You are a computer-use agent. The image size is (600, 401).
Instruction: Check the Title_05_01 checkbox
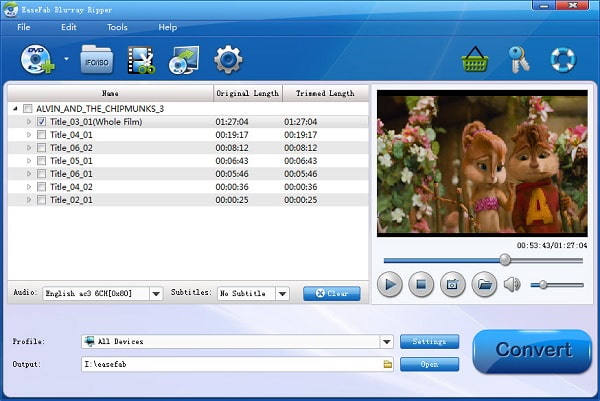click(41, 161)
